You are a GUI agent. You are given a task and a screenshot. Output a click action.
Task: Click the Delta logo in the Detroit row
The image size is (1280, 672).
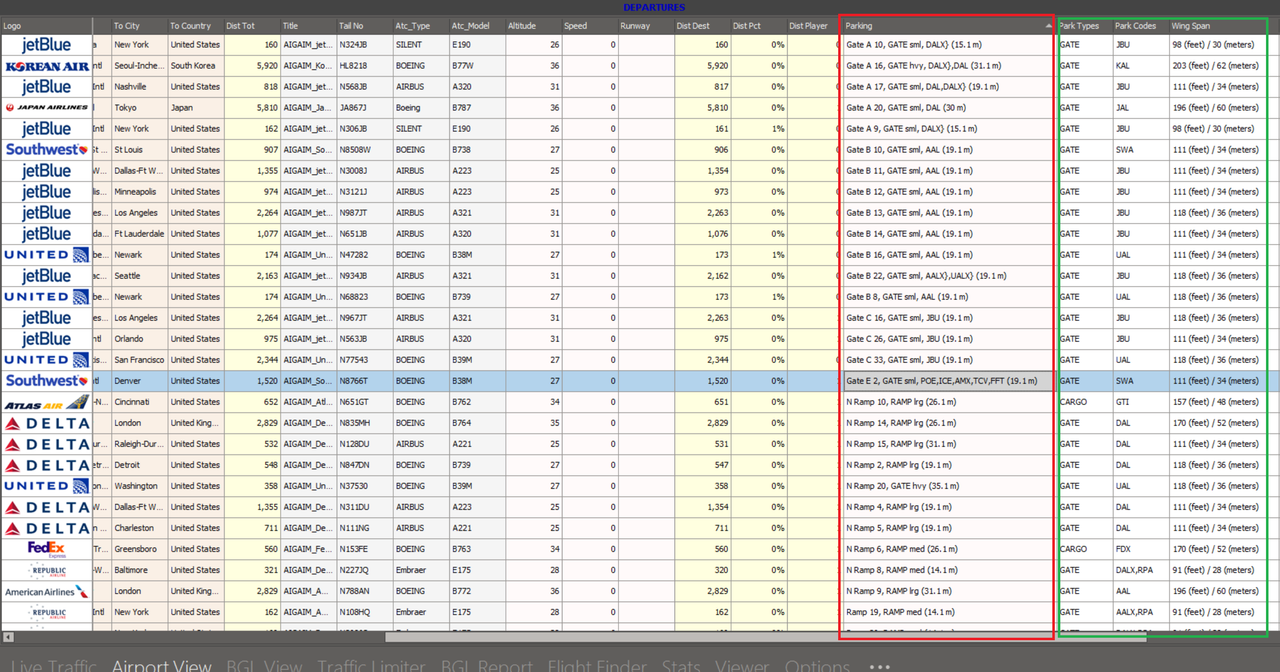pyautogui.click(x=46, y=465)
